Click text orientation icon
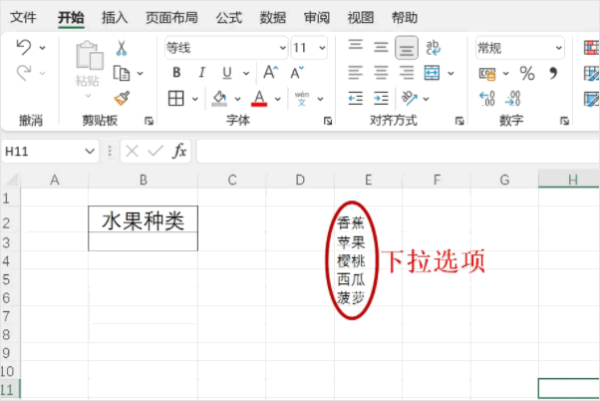Viewport: 600px width, 401px height. tap(409, 98)
